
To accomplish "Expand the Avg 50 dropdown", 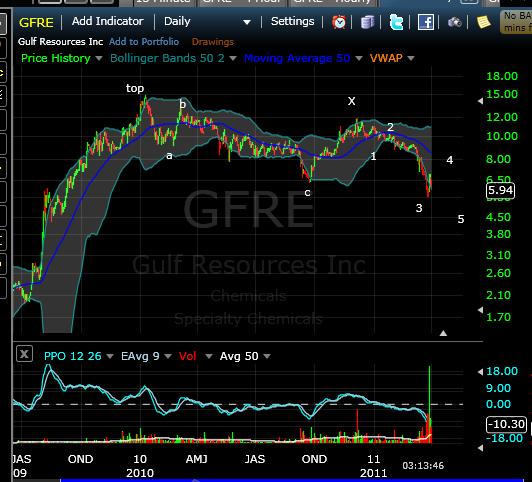I will pos(267,356).
